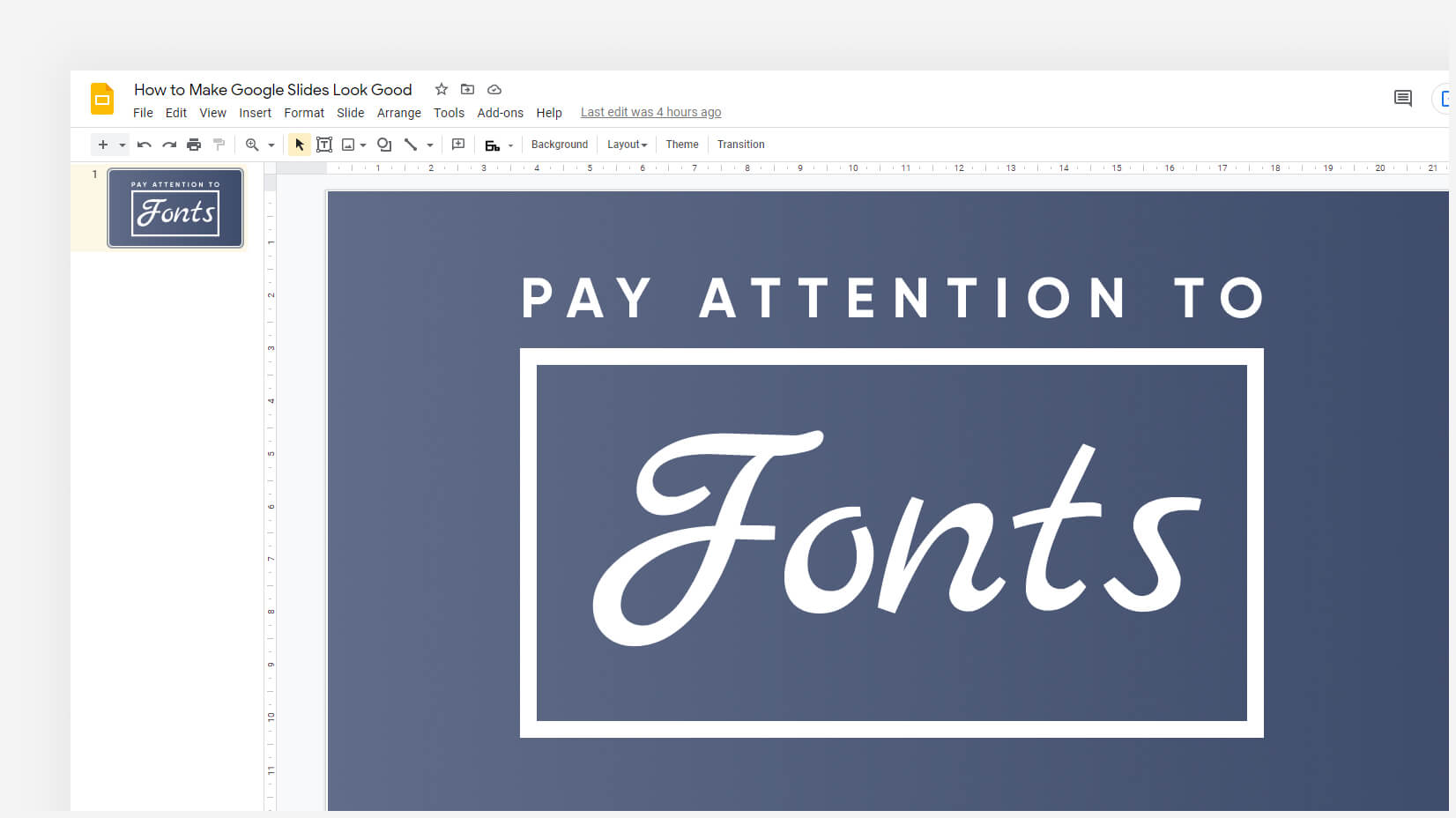Select slide 1 thumbnail in filmstrip
This screenshot has width=1456, height=818.
pyautogui.click(x=175, y=208)
